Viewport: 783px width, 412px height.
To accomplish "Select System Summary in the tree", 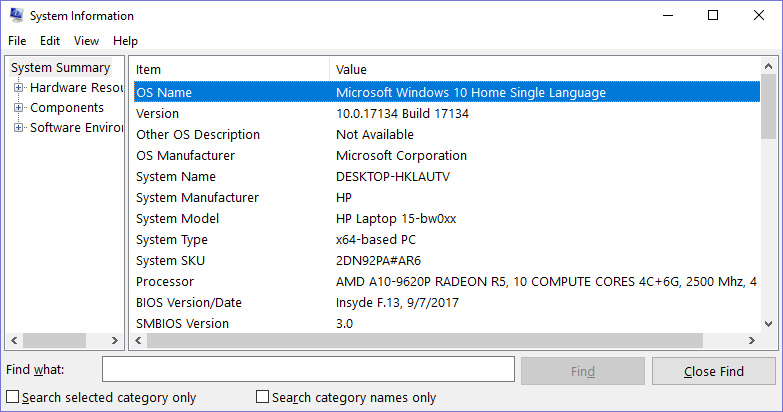I will pyautogui.click(x=60, y=67).
